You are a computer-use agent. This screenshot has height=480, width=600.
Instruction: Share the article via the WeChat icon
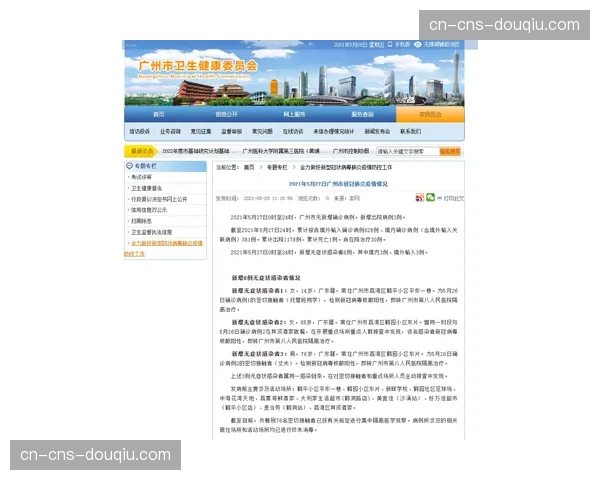[x=430, y=198]
